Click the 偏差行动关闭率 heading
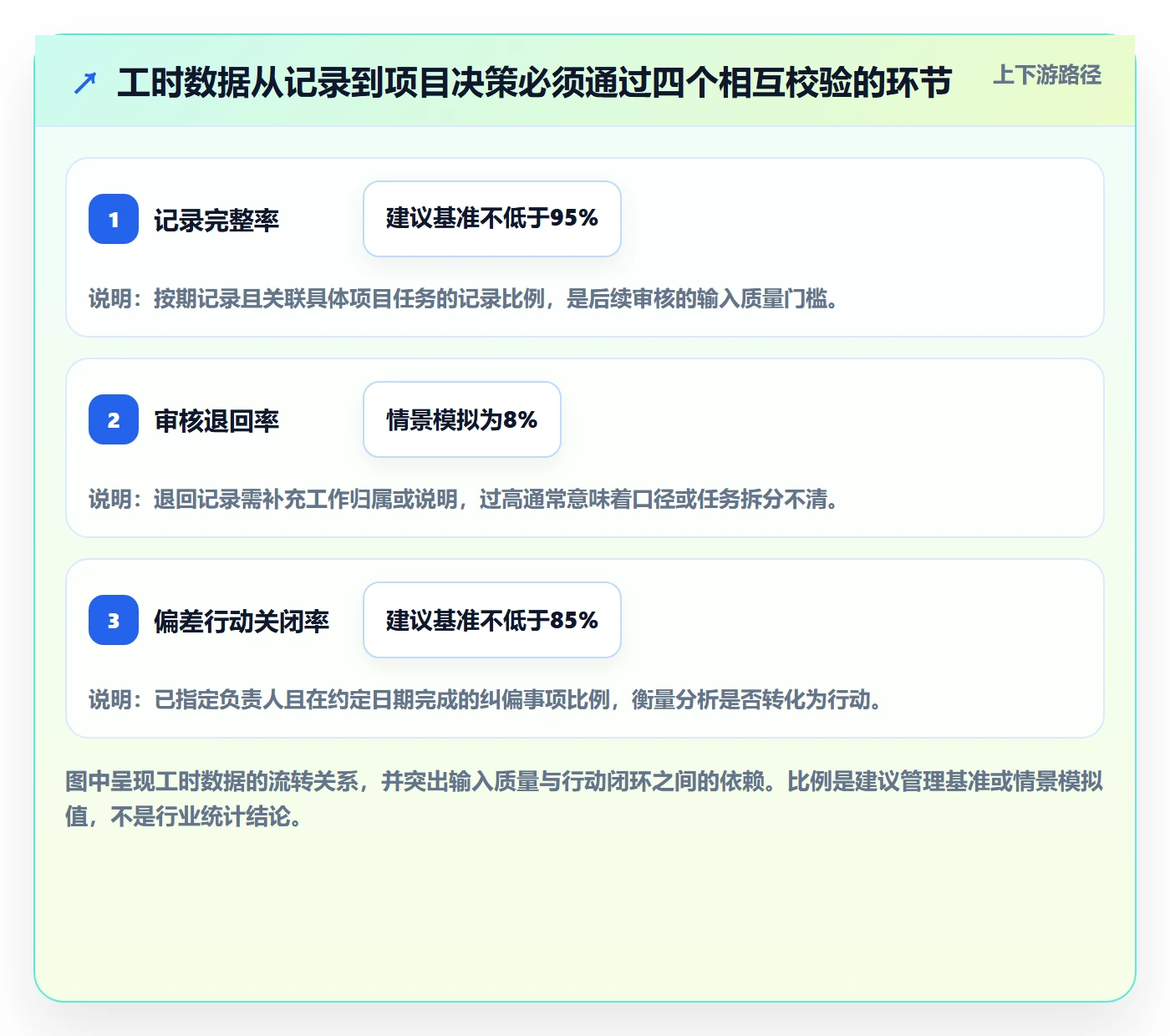Viewport: 1170px width, 1036px height. point(242,622)
